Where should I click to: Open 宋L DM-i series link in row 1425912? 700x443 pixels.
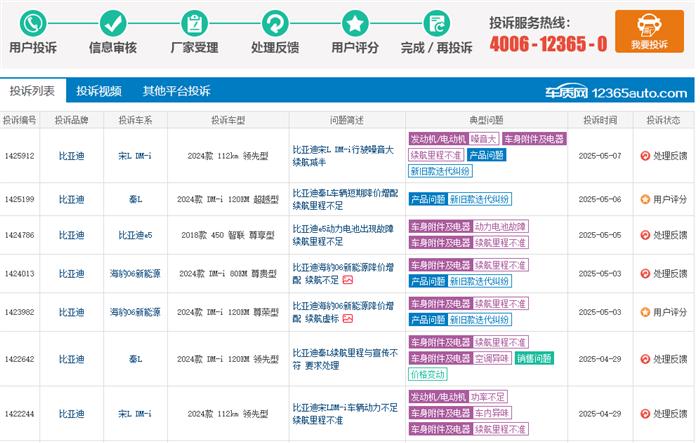[x=135, y=156]
